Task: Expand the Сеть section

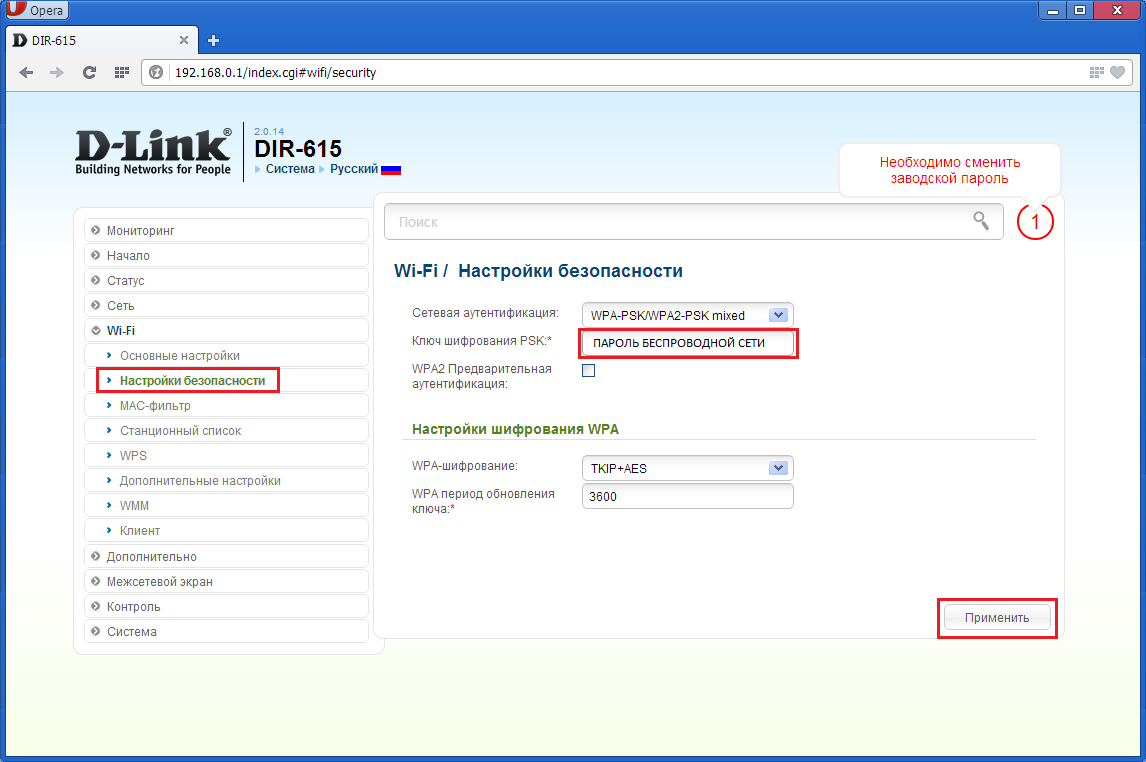Action: pos(227,305)
